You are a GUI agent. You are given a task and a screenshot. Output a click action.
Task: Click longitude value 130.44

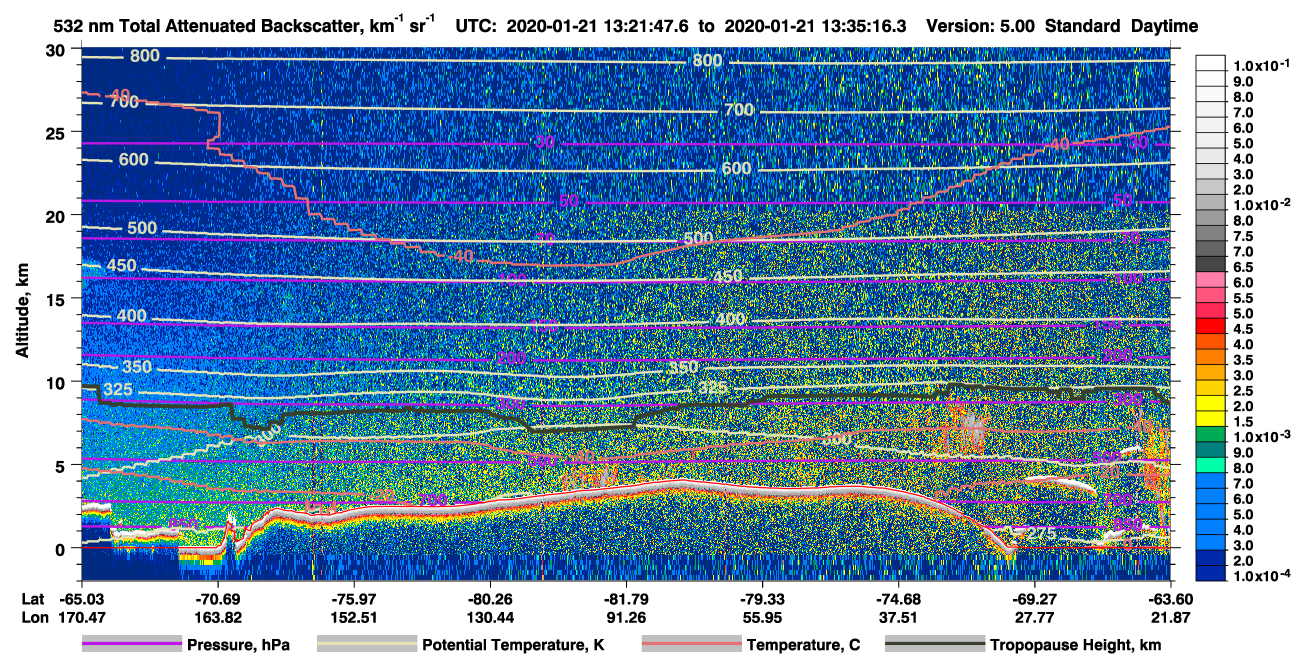(489, 617)
